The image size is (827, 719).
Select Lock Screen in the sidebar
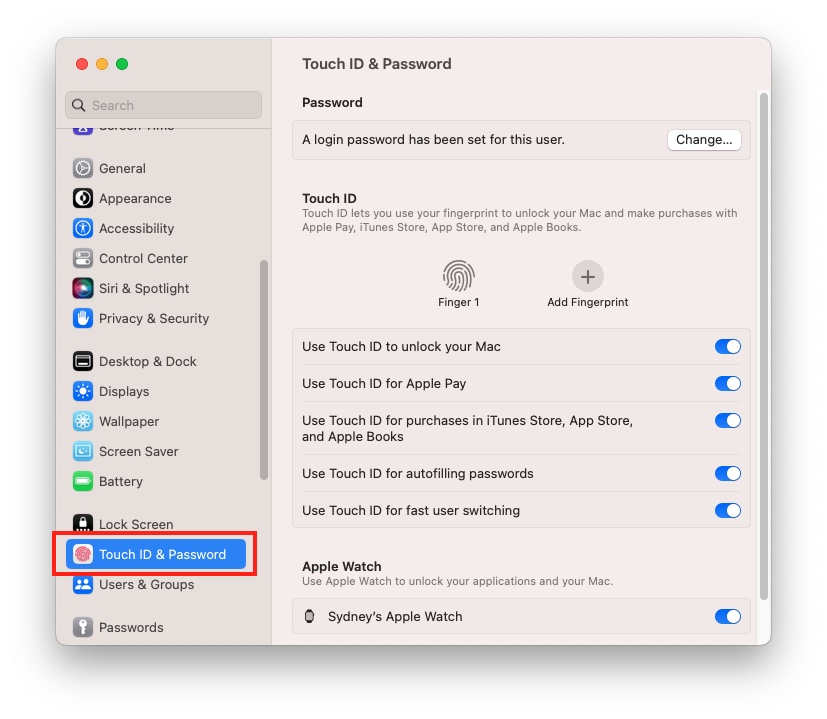click(x=83, y=524)
